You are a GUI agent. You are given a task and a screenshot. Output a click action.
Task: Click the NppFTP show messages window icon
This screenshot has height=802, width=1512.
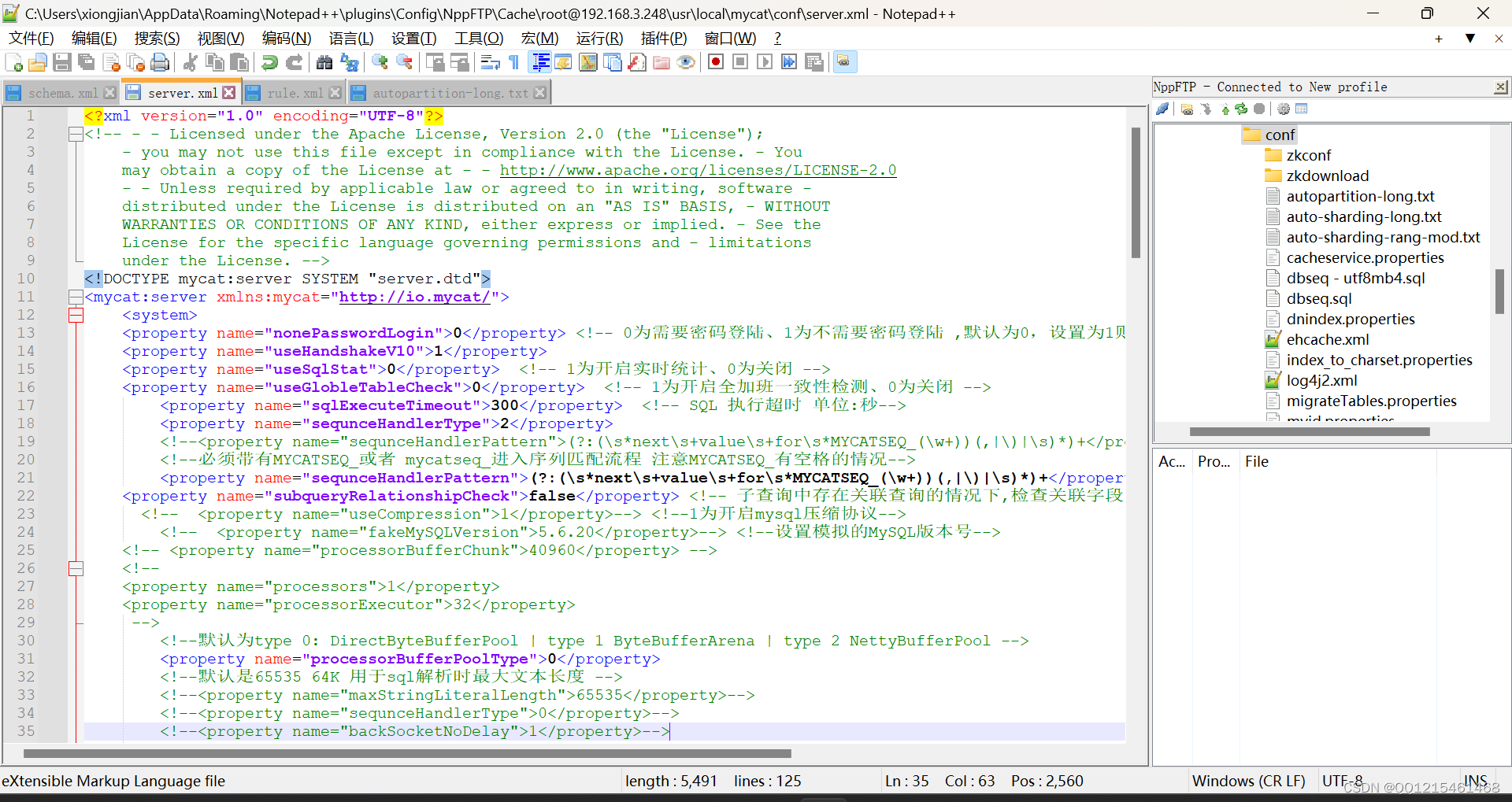(1301, 109)
